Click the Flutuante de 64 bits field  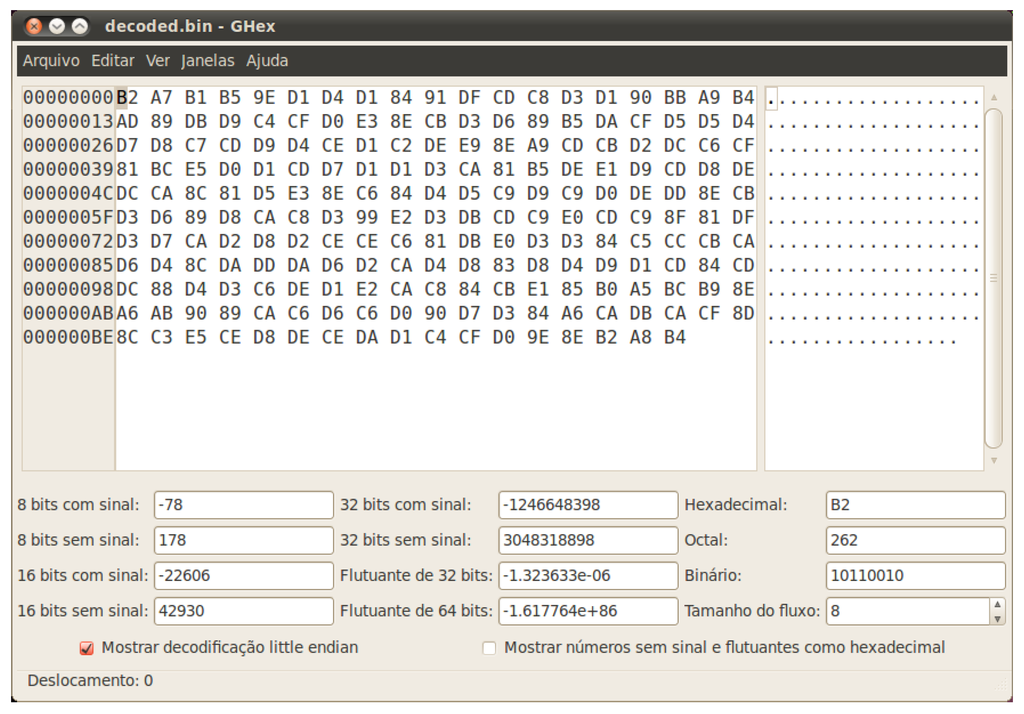[587, 611]
